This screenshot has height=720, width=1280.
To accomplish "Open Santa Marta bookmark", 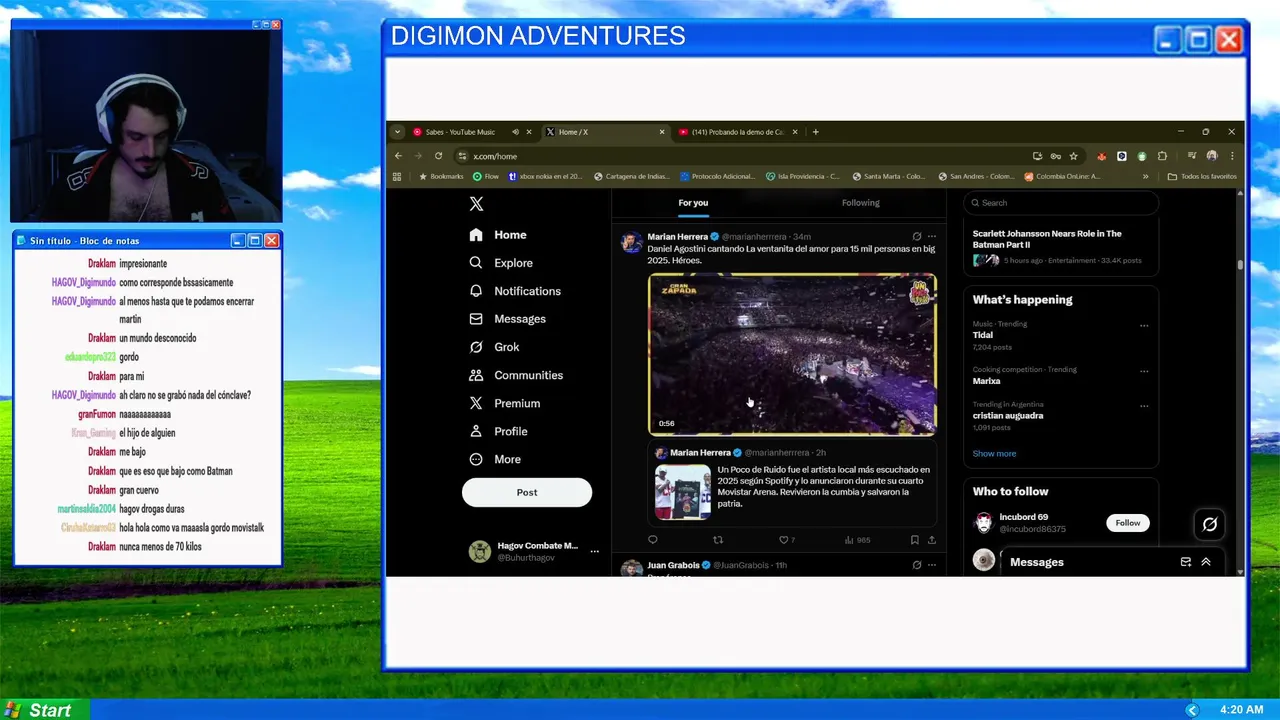I will [x=889, y=176].
